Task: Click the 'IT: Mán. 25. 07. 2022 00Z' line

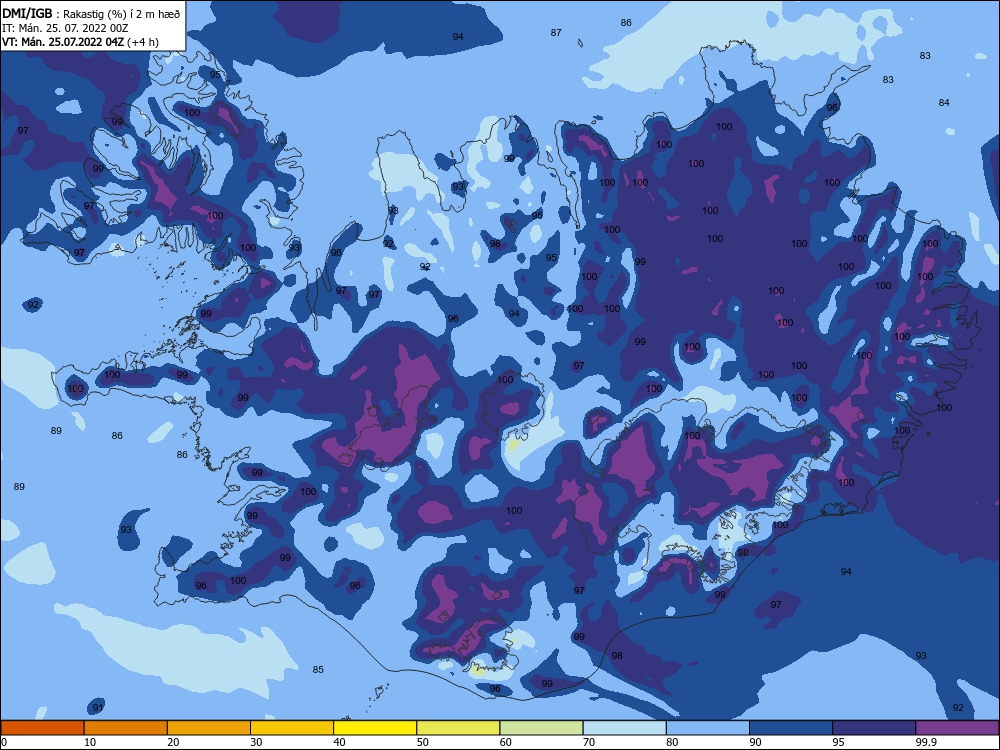Action: point(65,28)
